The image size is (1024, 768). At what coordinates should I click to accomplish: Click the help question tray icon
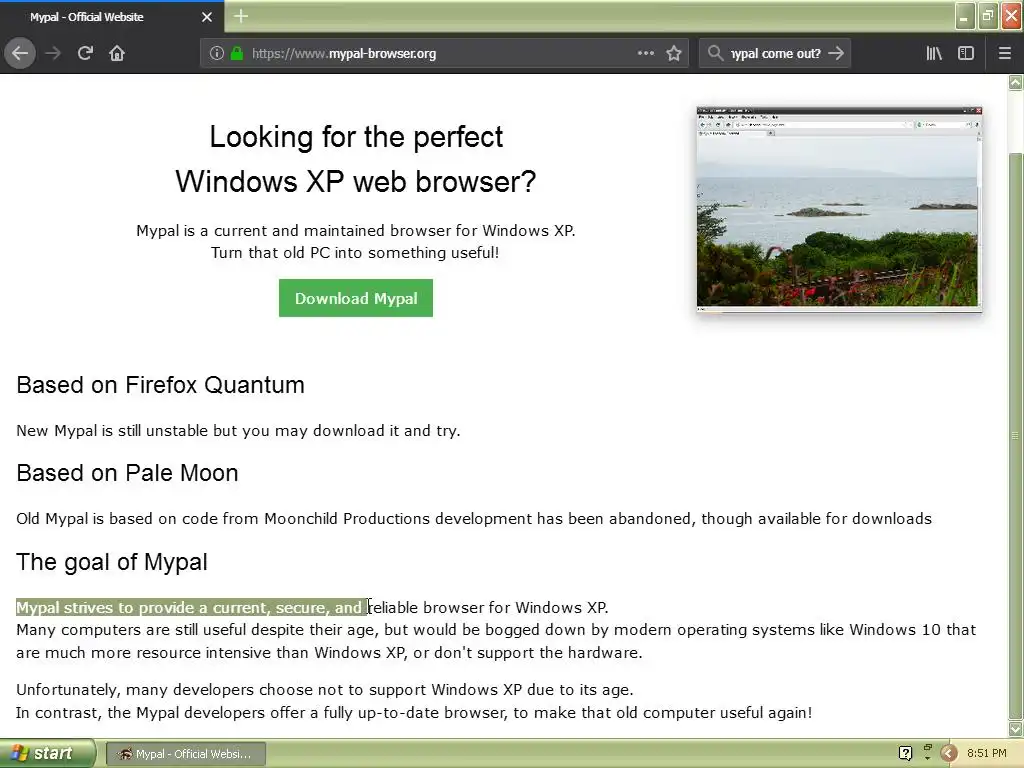click(x=906, y=753)
